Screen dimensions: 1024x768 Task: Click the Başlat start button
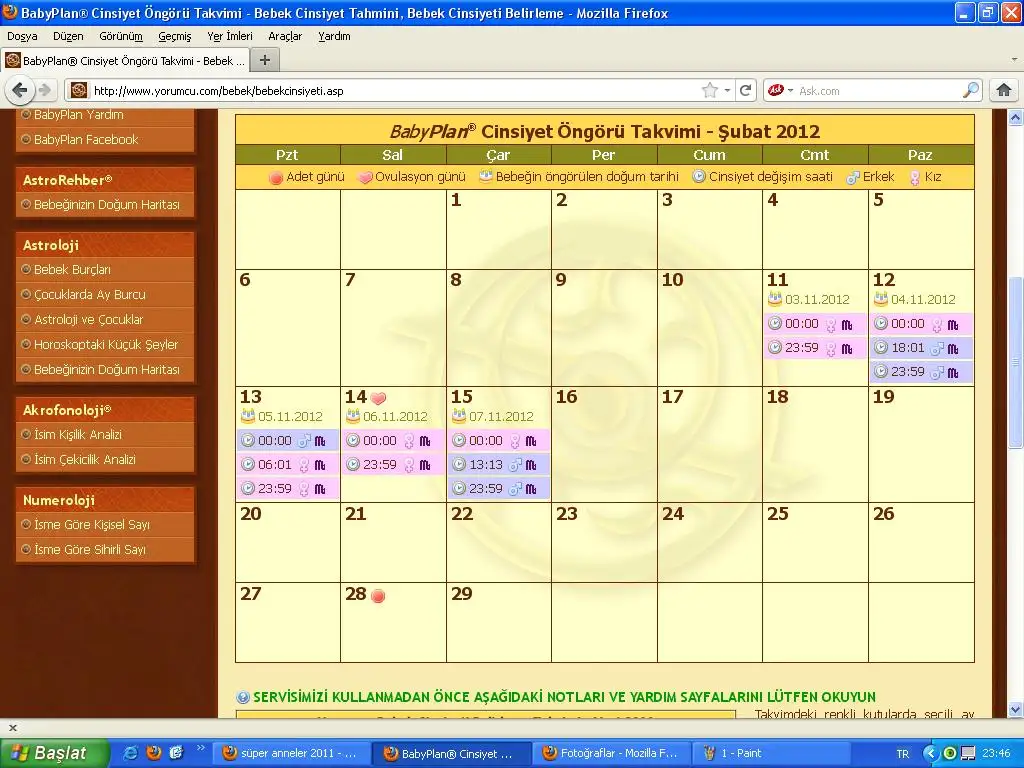(54, 753)
